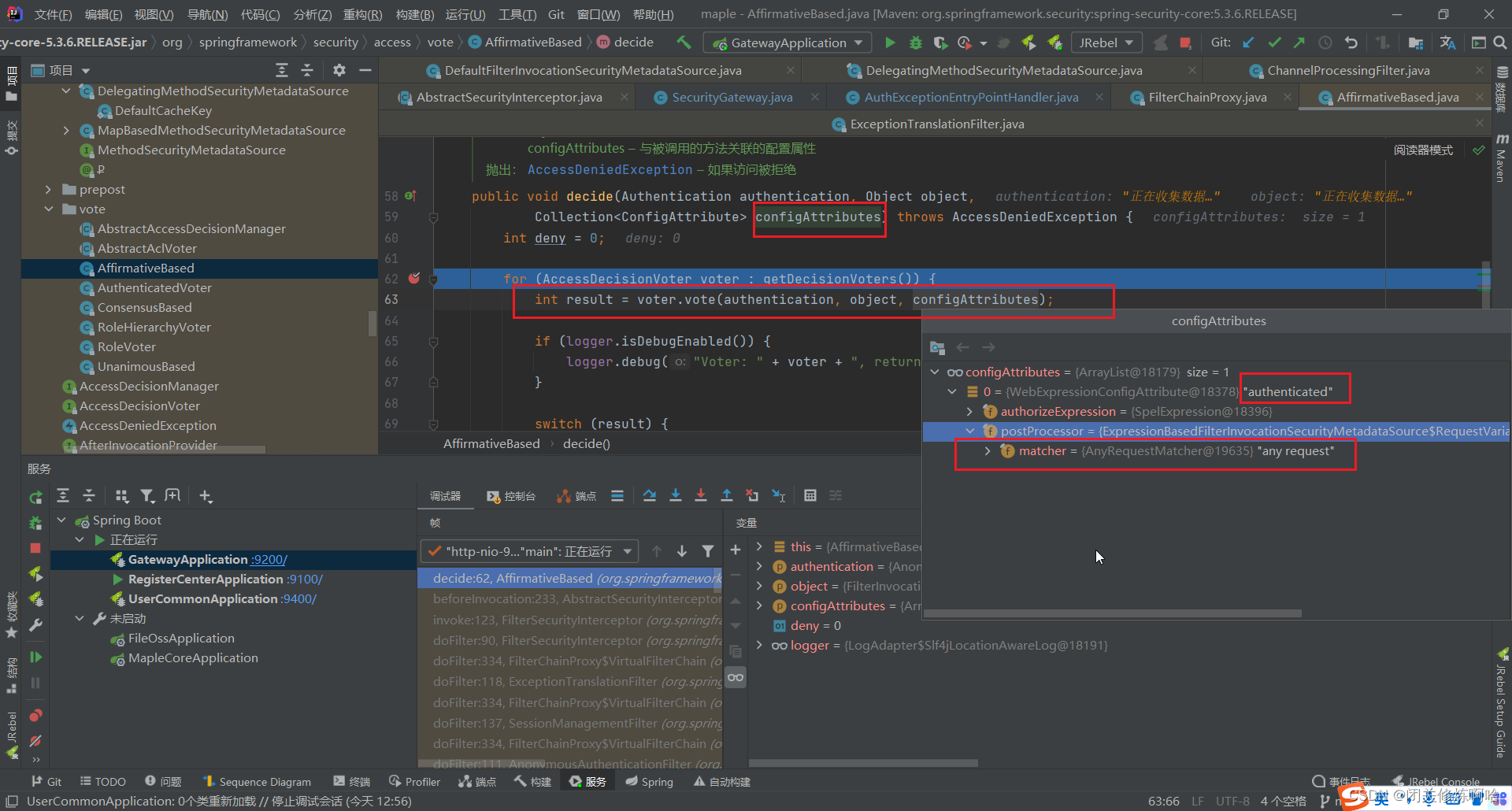Expand the authentication variable in debugger
This screenshot has height=811, width=1512.
click(759, 565)
